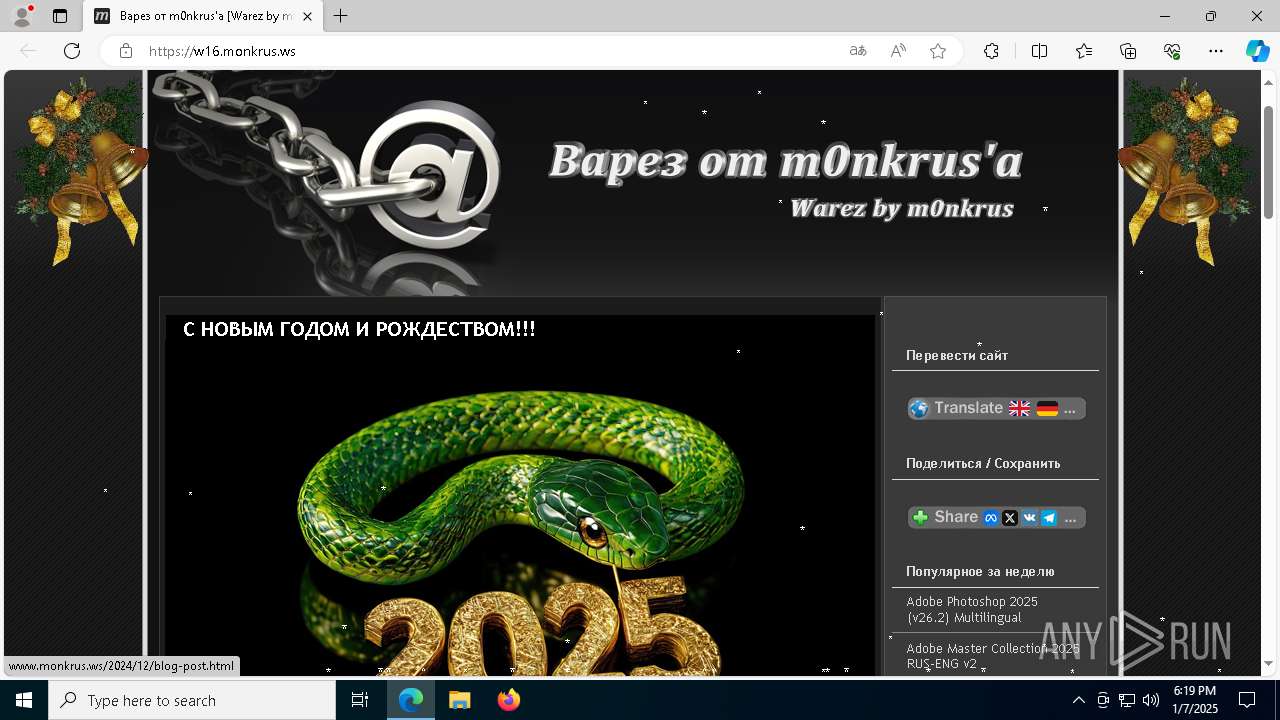
Task: Add this page to favorites star
Action: click(x=938, y=51)
